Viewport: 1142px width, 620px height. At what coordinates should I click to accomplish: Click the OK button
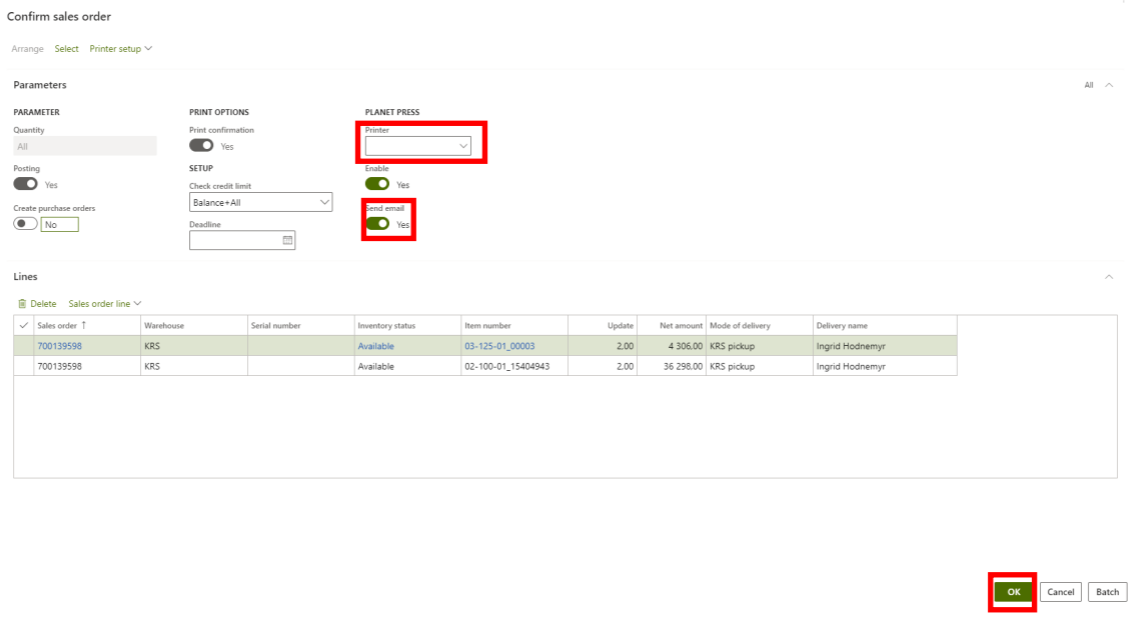[x=1013, y=592]
